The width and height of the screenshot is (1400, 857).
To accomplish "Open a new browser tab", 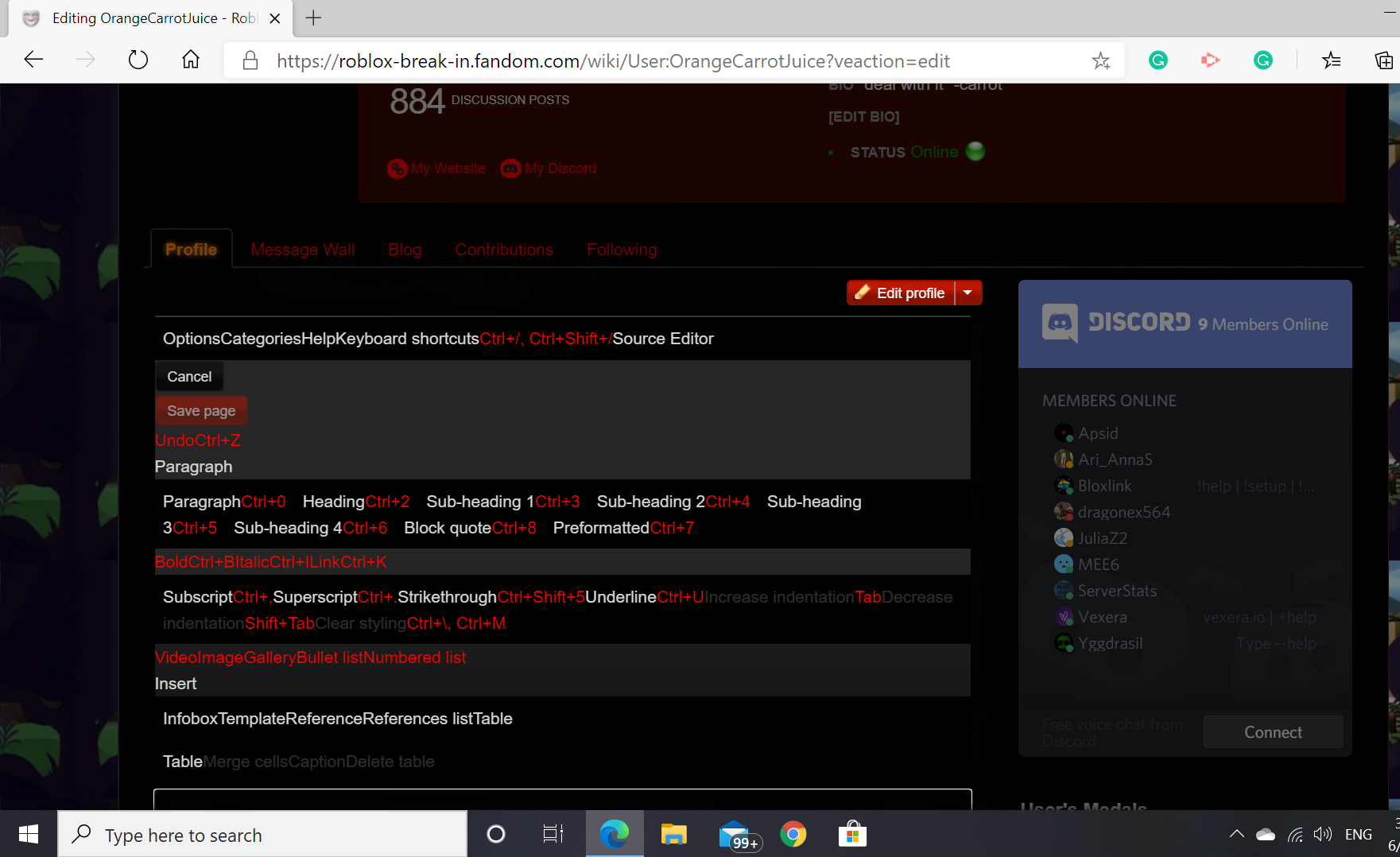I will [x=313, y=17].
